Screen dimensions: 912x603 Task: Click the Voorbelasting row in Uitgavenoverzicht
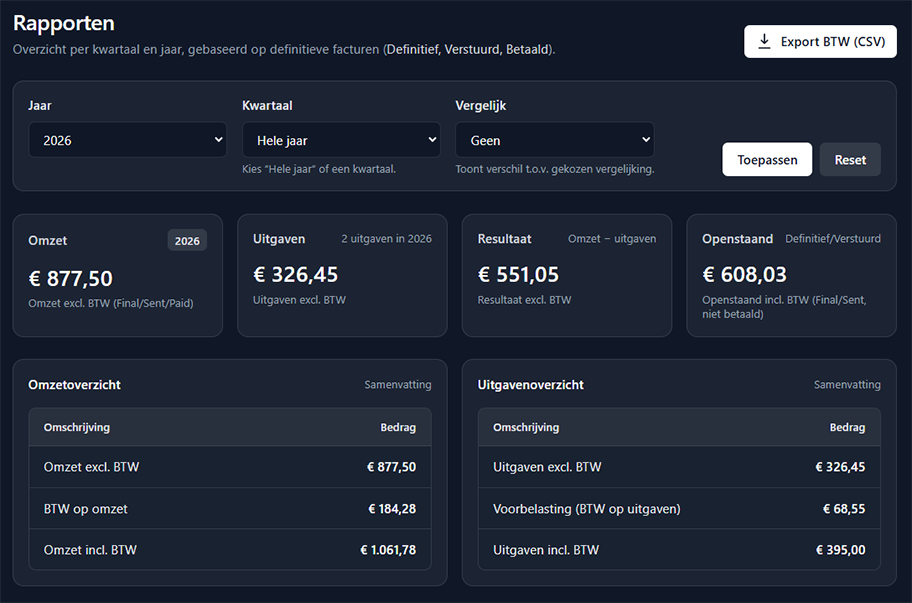point(679,508)
